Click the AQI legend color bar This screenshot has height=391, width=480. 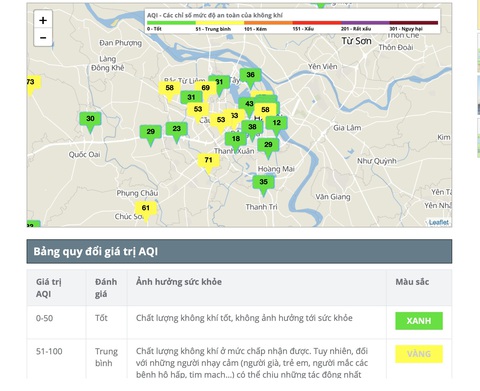click(x=292, y=23)
